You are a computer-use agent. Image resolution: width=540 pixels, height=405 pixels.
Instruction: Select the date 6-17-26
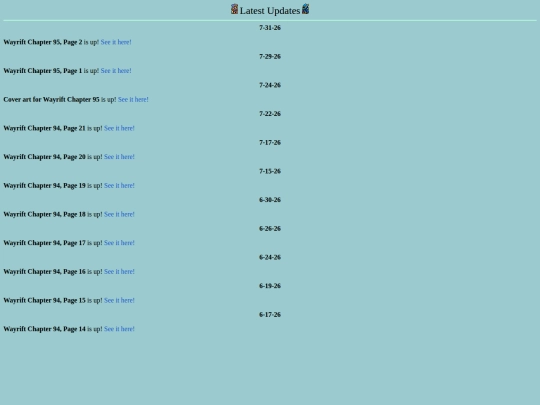[270, 315]
